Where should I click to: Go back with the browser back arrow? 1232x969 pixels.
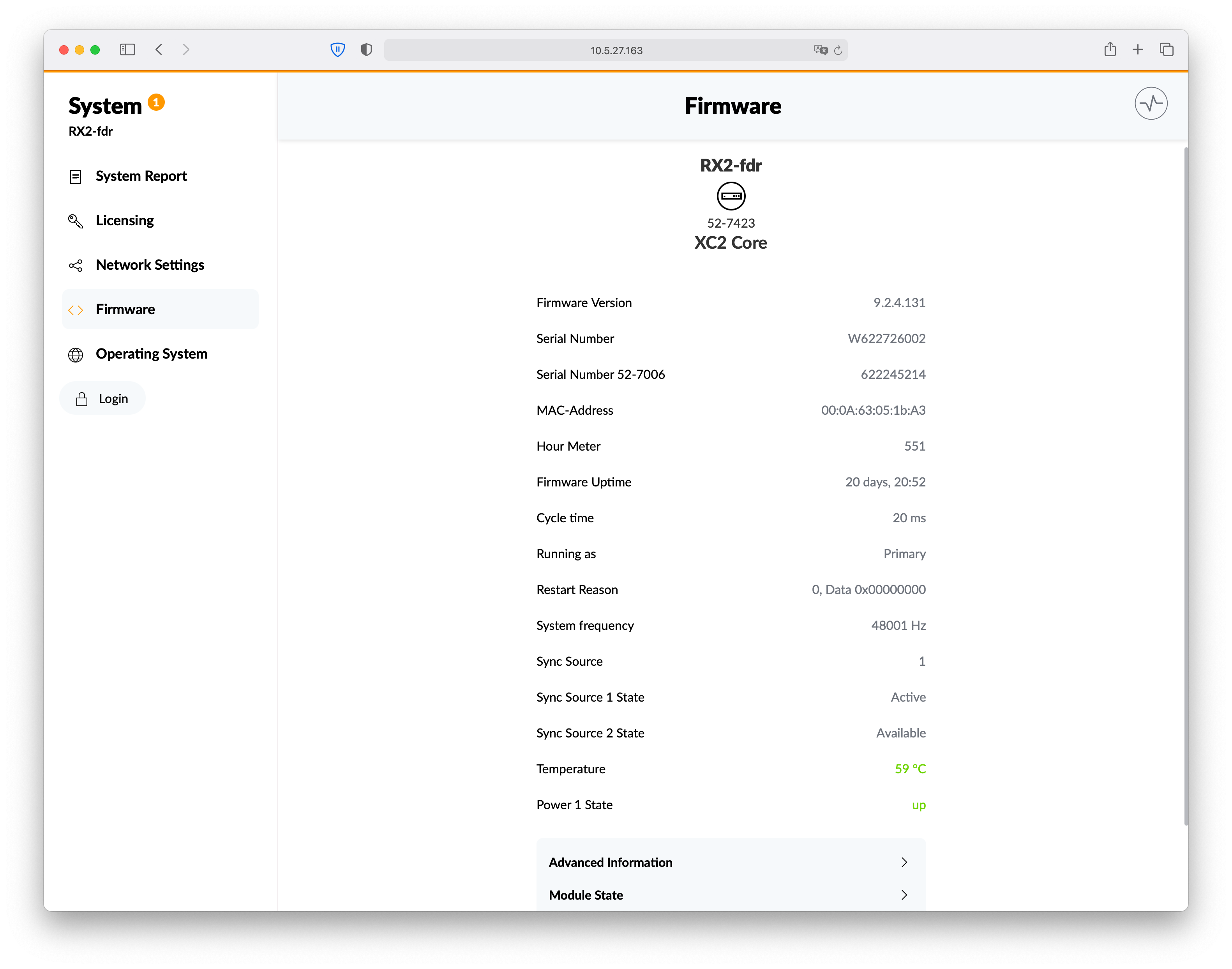pos(159,50)
